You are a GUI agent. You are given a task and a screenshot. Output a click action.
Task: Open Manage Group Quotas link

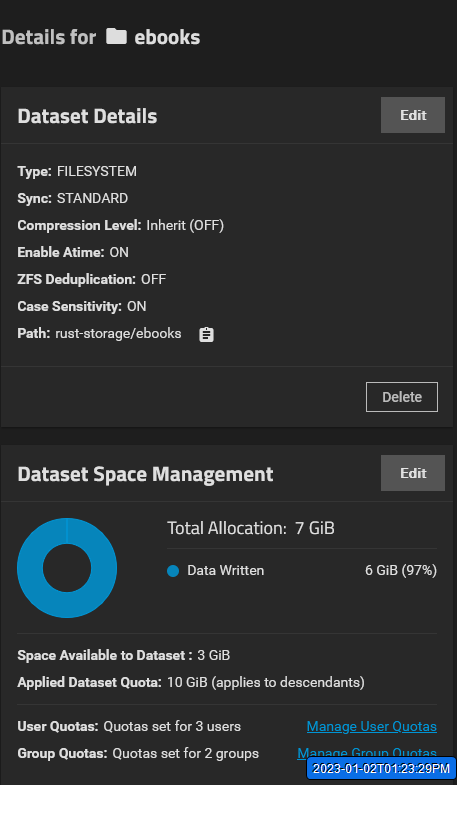[x=367, y=753]
